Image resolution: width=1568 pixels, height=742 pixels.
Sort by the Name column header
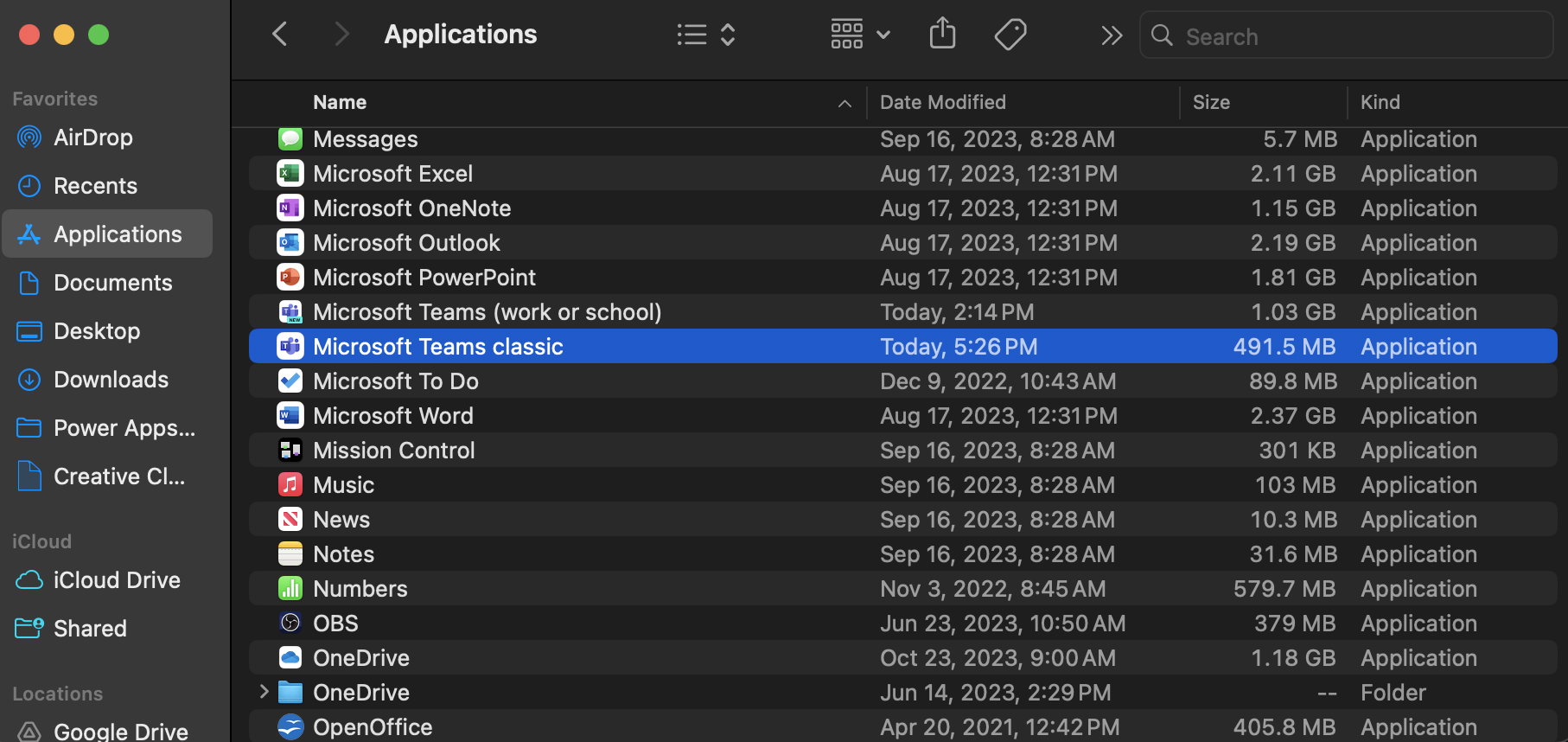tap(340, 103)
